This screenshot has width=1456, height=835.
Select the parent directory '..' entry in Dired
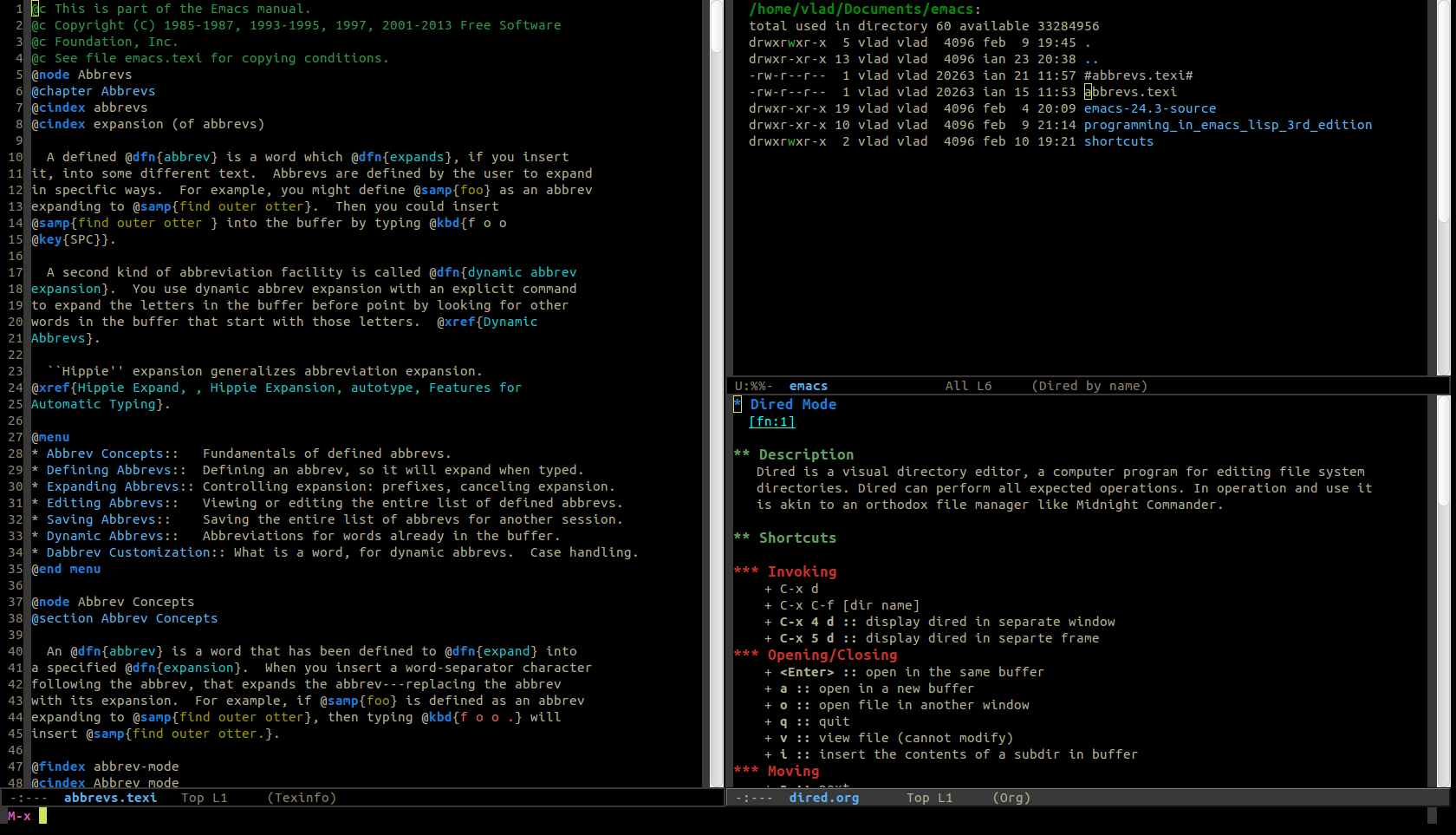(1091, 59)
